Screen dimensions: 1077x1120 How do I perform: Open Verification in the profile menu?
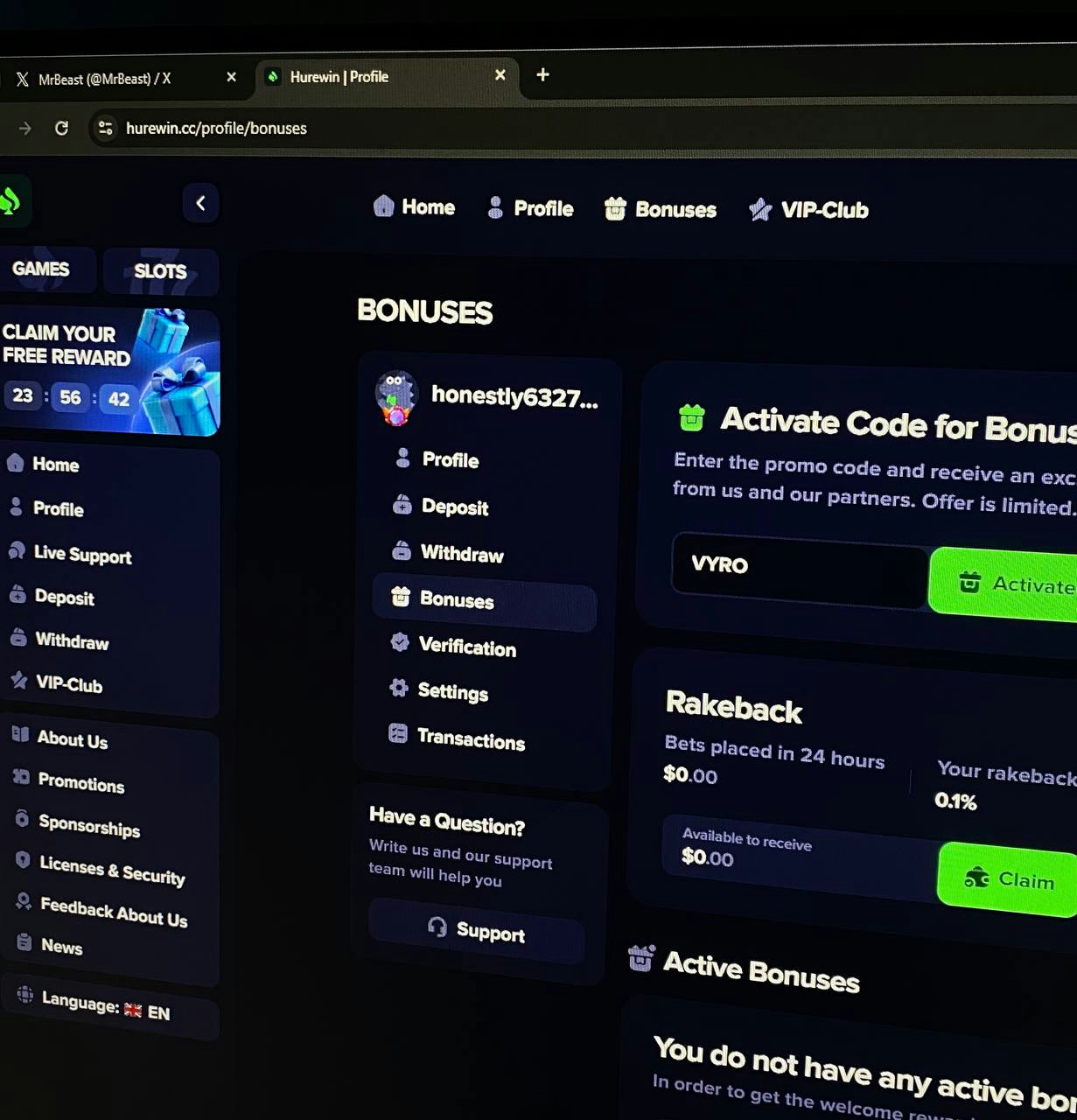(x=466, y=647)
